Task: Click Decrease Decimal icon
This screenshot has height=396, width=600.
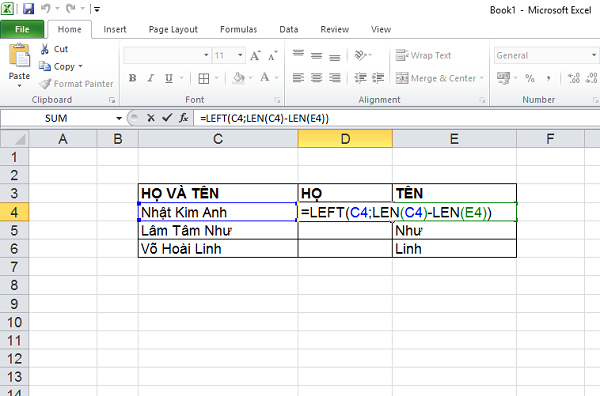Action: [x=592, y=78]
